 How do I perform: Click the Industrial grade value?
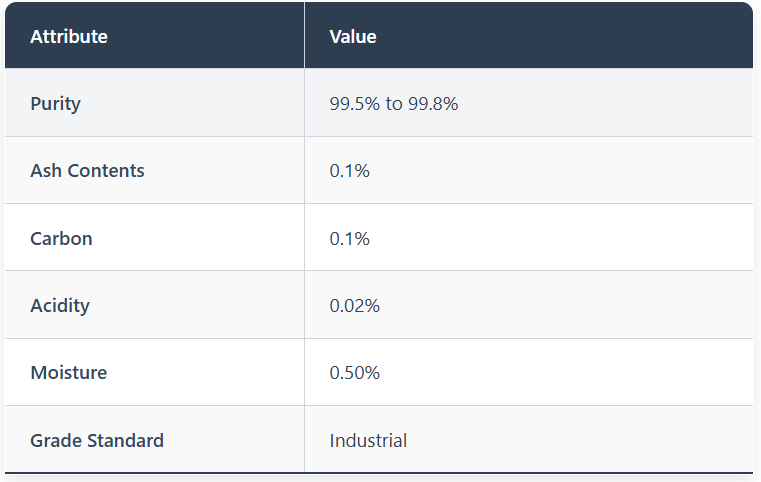tap(368, 440)
